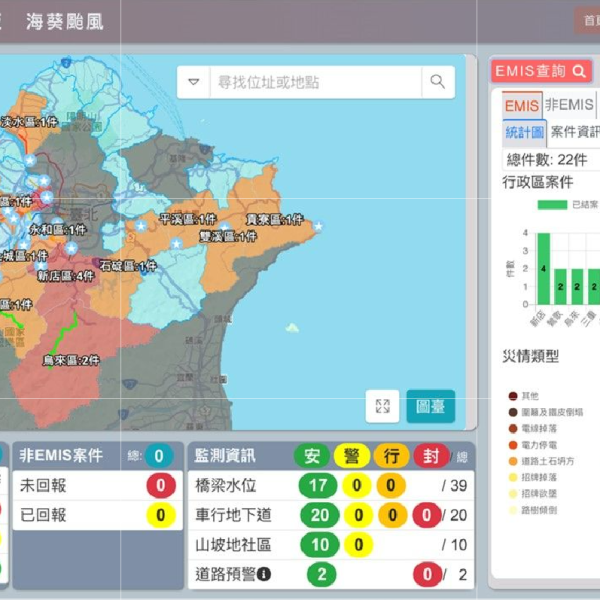
Task: Click 車行地下道 safe count 20 badge
Action: coord(320,515)
